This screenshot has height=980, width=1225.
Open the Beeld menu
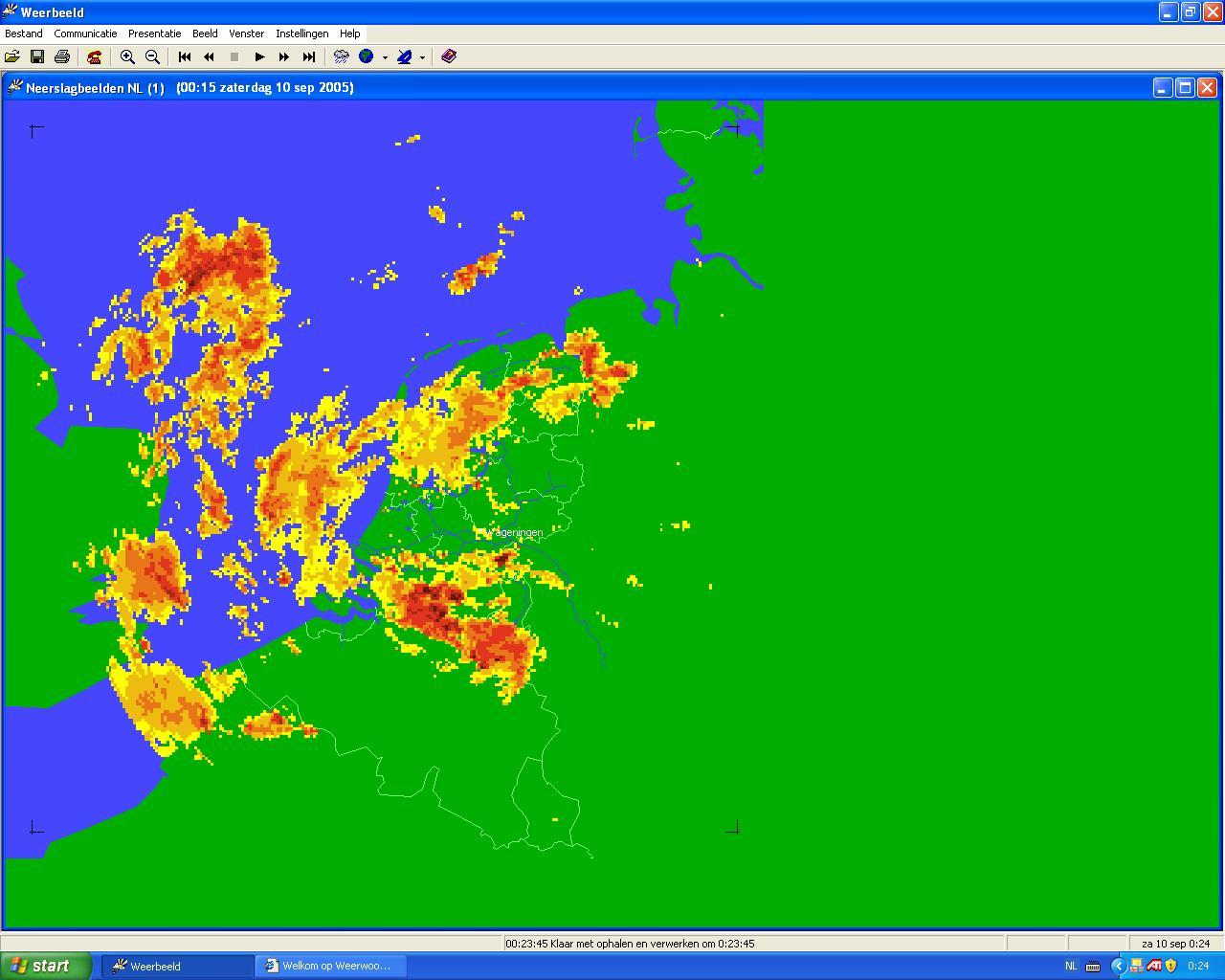pos(205,33)
